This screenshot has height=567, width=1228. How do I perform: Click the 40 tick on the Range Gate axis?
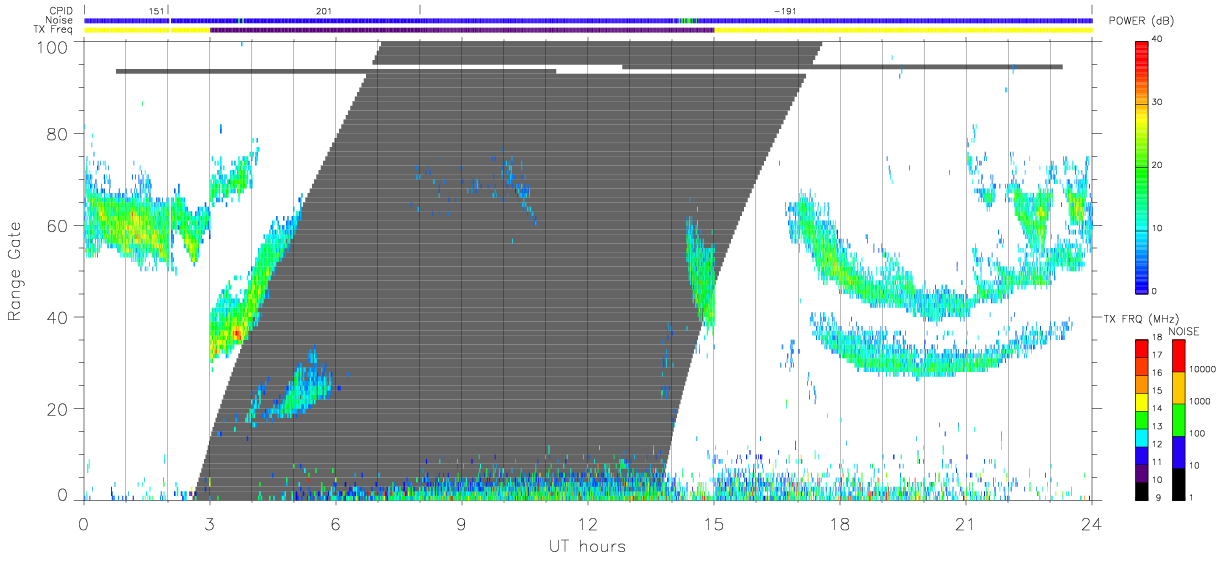(58, 317)
